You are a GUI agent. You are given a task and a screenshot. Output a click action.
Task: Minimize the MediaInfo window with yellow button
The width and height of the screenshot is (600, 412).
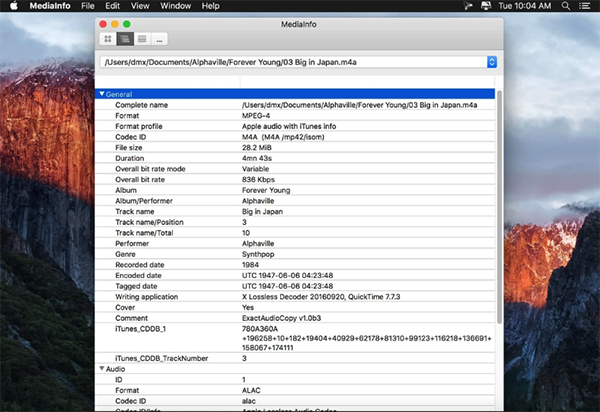tap(115, 24)
